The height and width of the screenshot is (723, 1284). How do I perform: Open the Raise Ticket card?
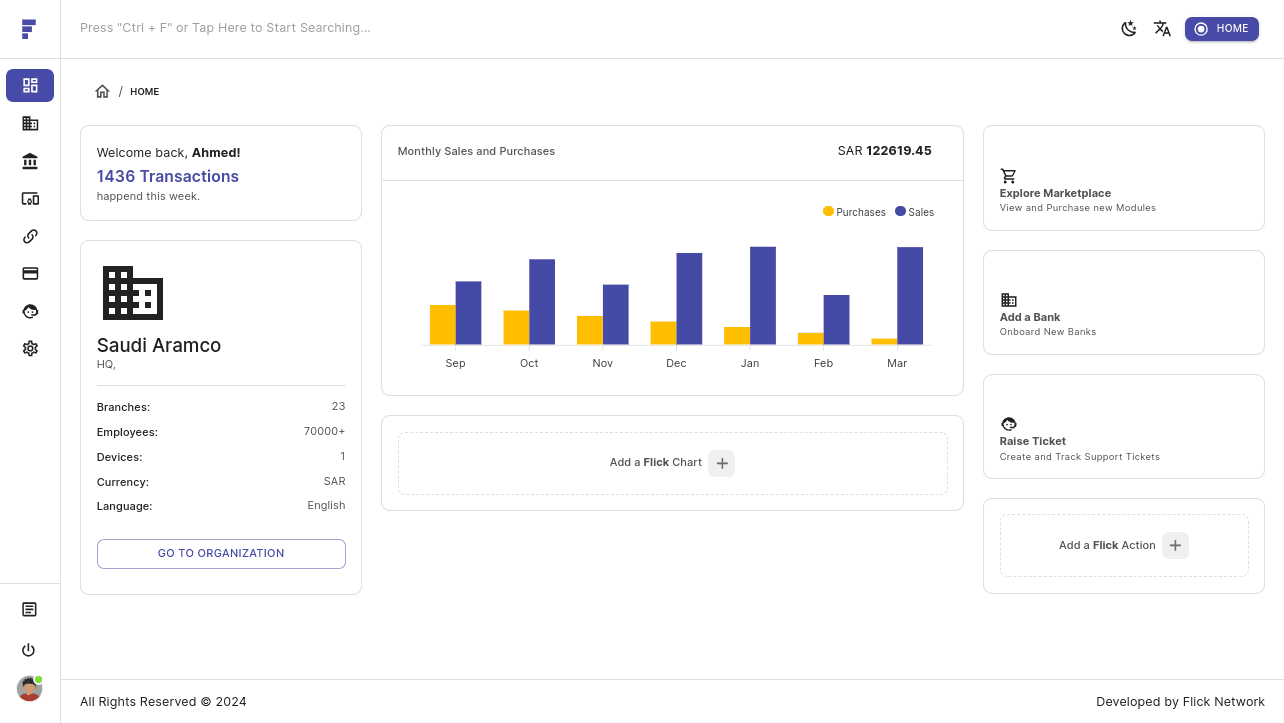[1124, 426]
